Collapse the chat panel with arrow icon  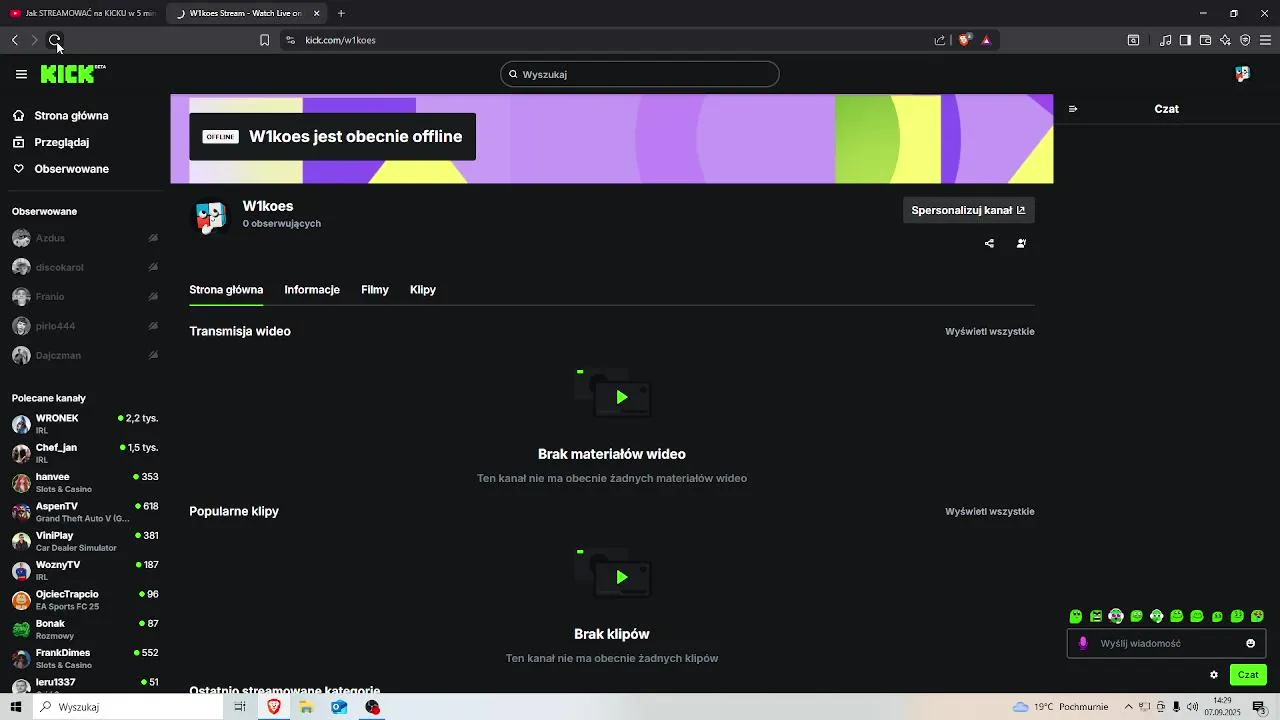(1073, 109)
